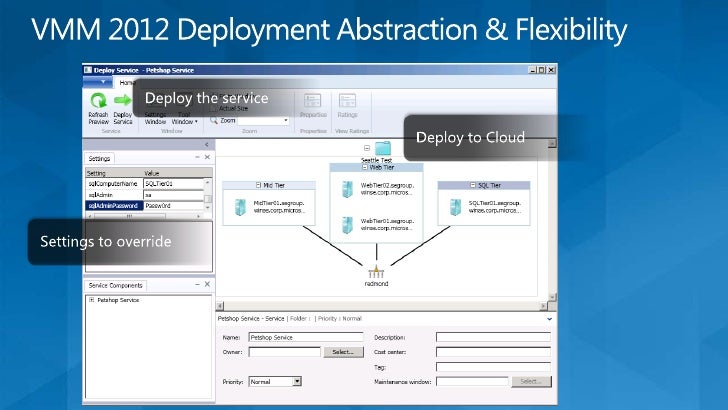
Task: Minimize the Settings panel
Action: (197, 157)
